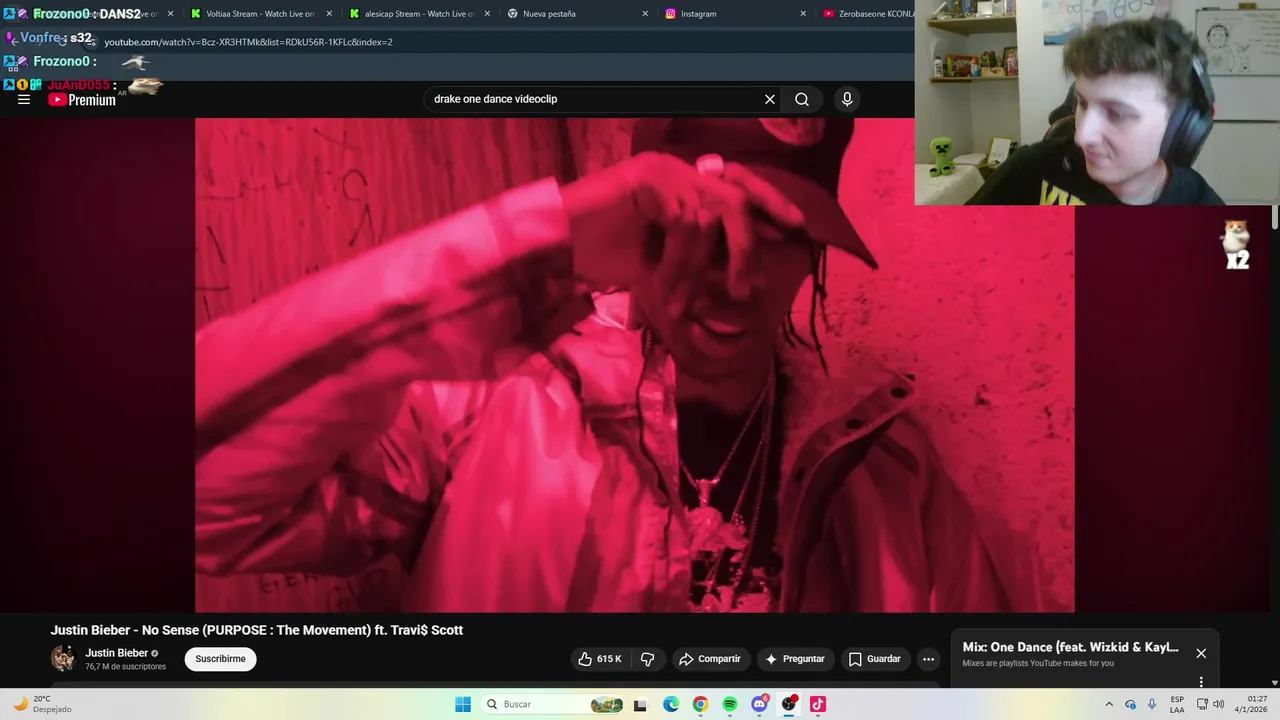The height and width of the screenshot is (720, 1280).
Task: Open tray microphone indicator
Action: coord(1152,704)
